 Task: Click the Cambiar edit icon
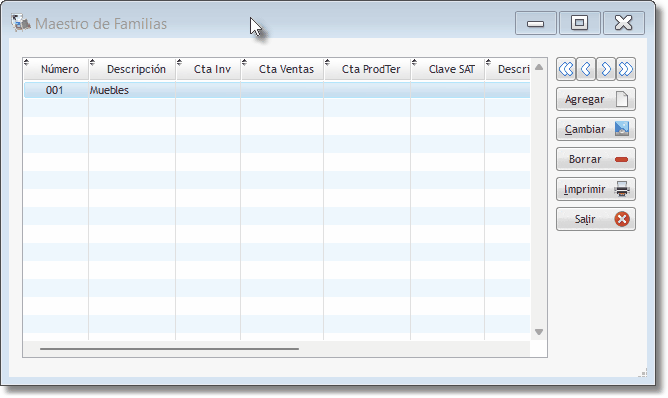622,129
